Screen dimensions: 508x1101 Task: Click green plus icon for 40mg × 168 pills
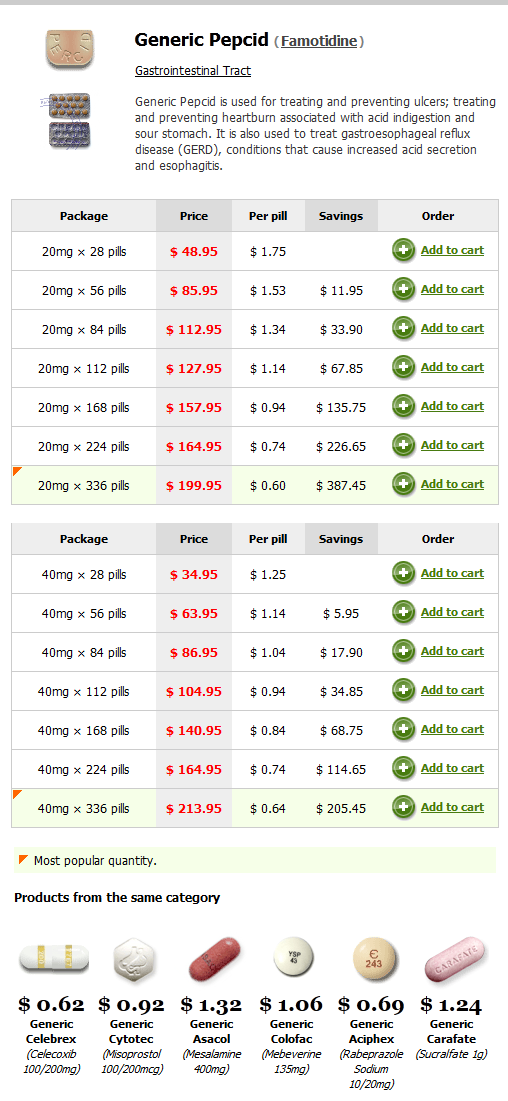403,730
